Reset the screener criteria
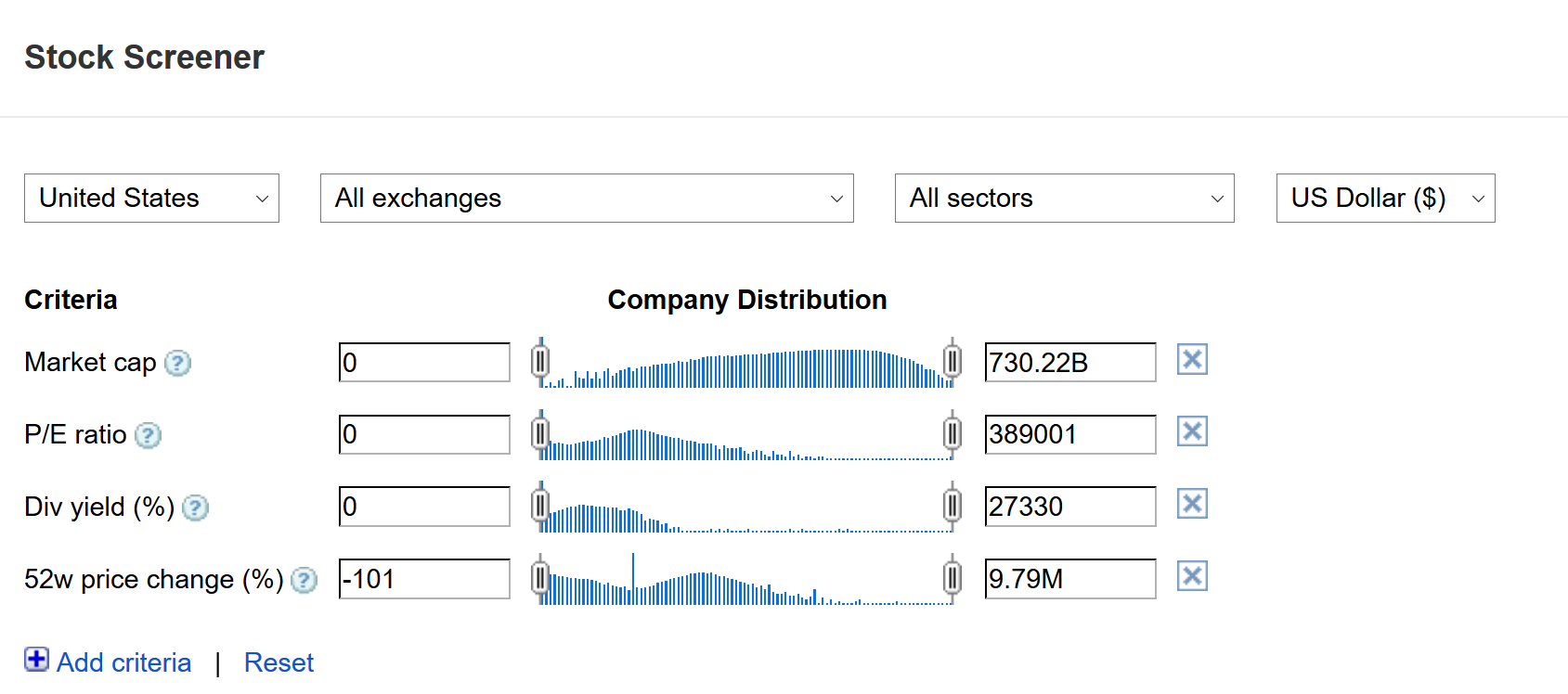This screenshot has height=694, width=1568. tap(279, 662)
